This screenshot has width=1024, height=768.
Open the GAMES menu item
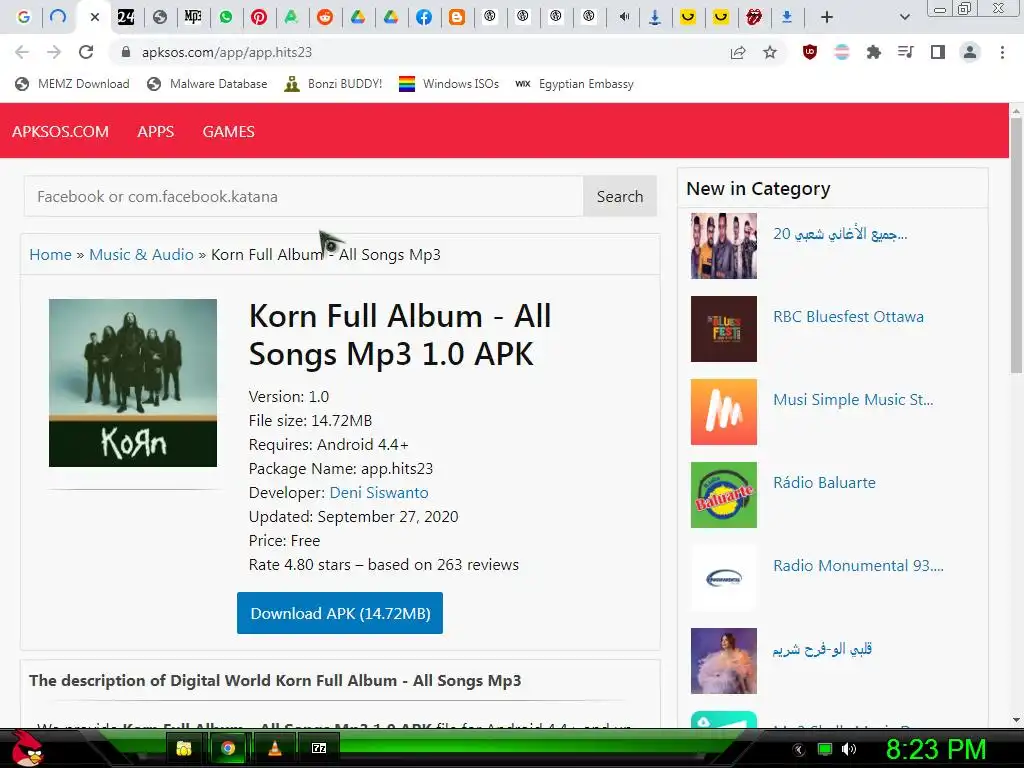(x=229, y=131)
